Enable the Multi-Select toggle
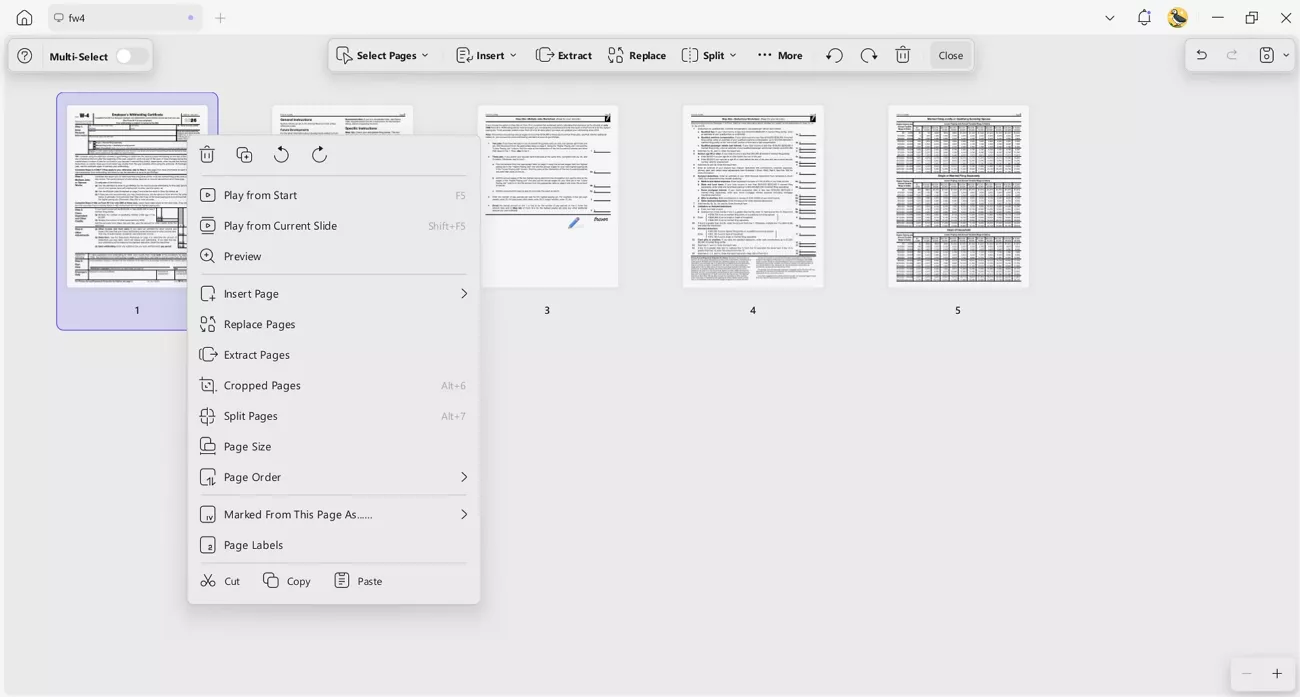The image size is (1300, 697). (x=126, y=57)
